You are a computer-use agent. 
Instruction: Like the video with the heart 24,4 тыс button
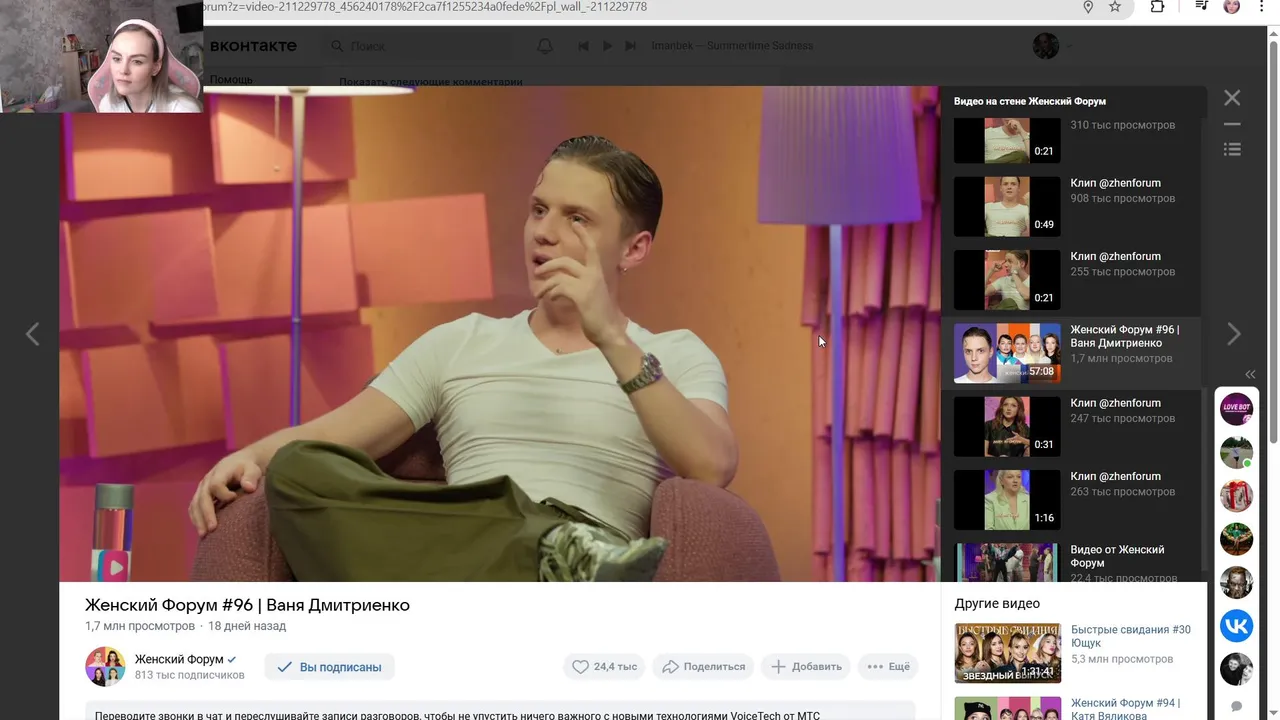pos(605,667)
